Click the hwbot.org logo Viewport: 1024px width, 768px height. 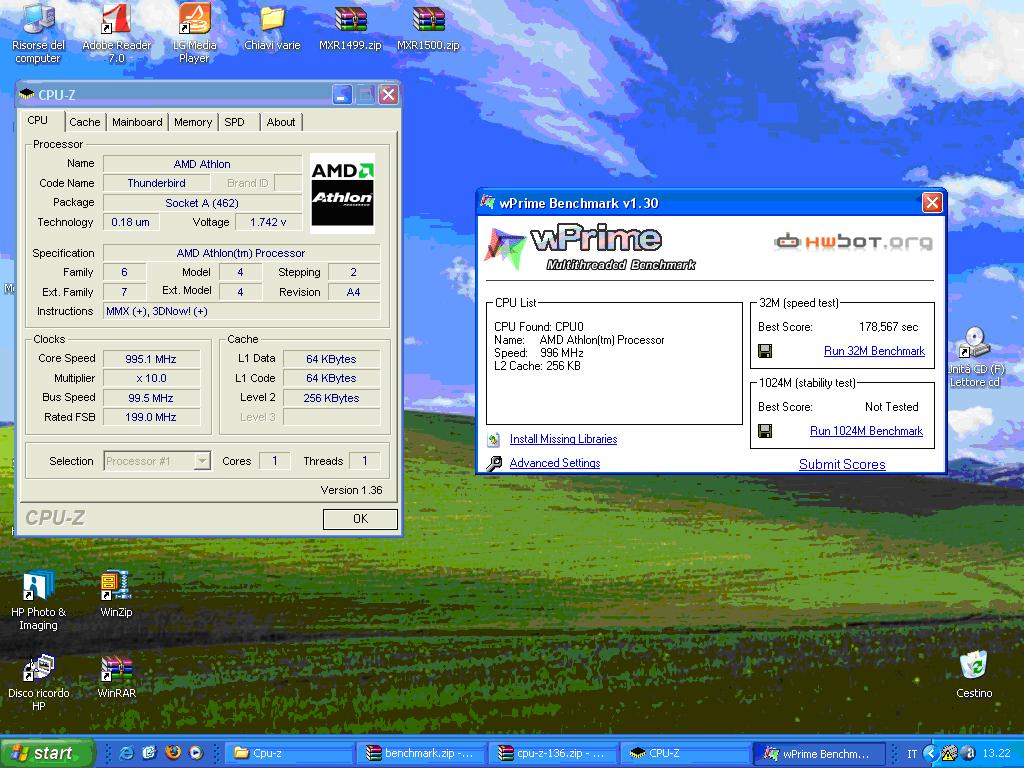pyautogui.click(x=853, y=242)
